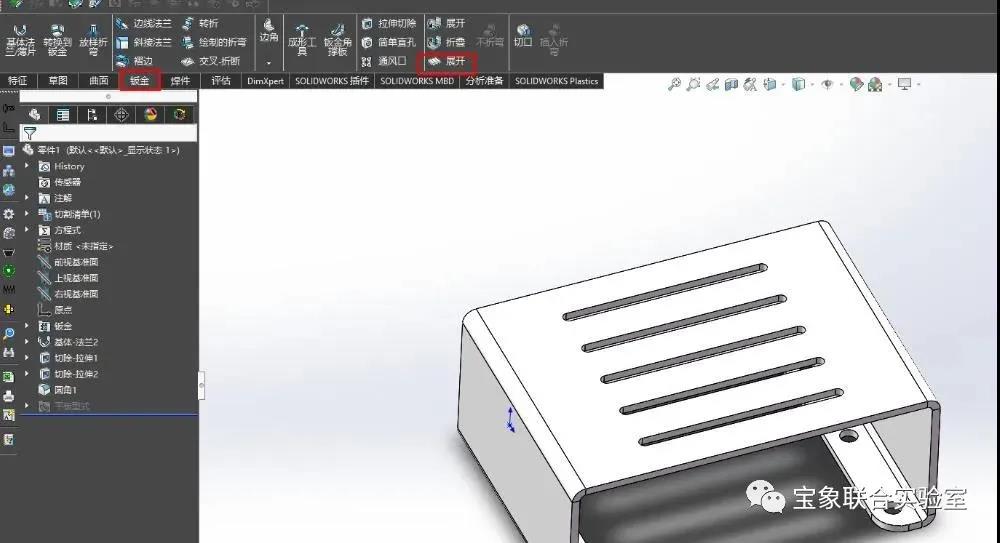Screen dimensions: 1000x543
Task: Switch to the DimXpert tab
Action: tap(265, 81)
